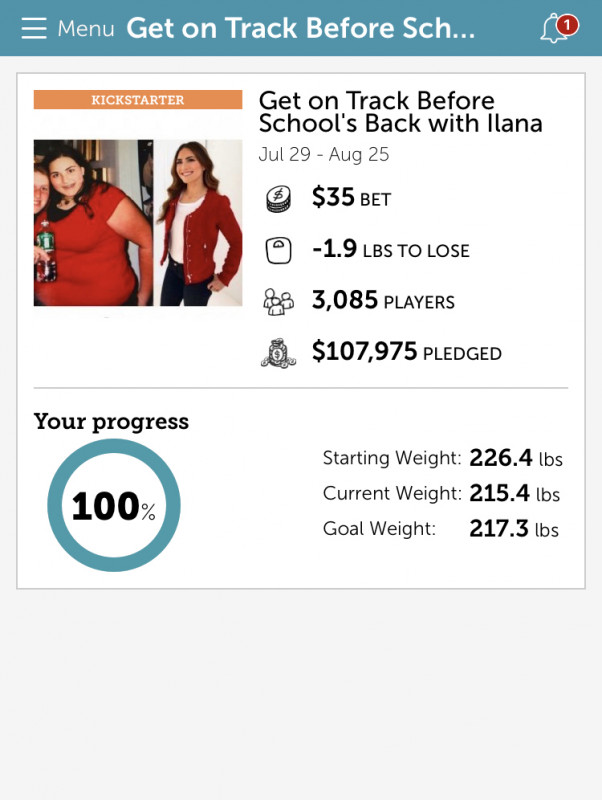Select the Jul 29 - Aug 25 date range
602x800 pixels.
point(324,154)
